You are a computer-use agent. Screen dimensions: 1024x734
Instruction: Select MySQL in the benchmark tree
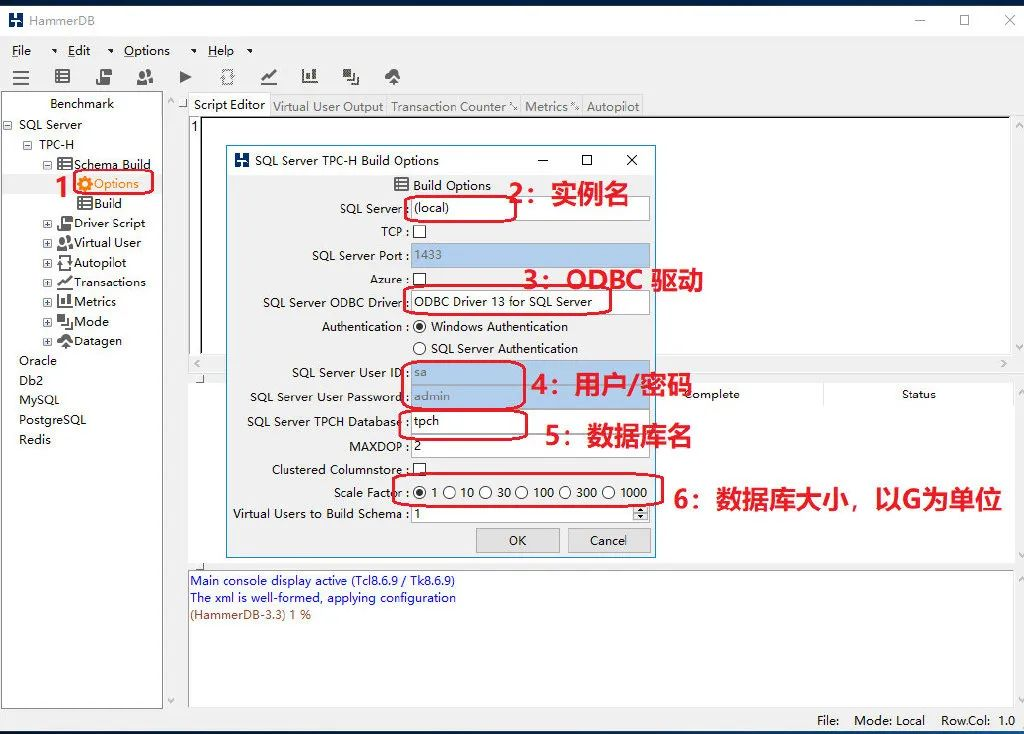(x=39, y=400)
